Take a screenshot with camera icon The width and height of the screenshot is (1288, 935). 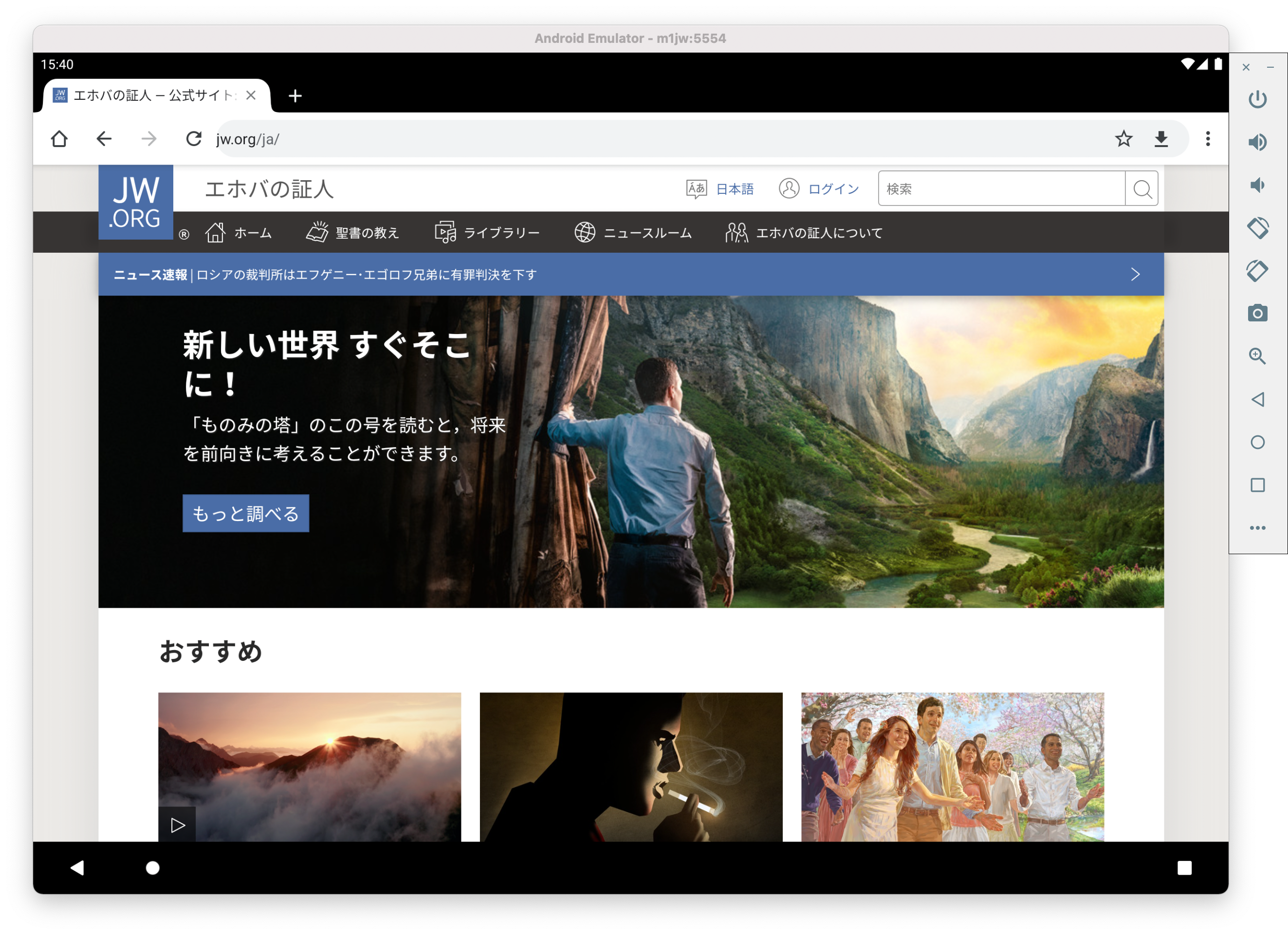click(x=1257, y=313)
